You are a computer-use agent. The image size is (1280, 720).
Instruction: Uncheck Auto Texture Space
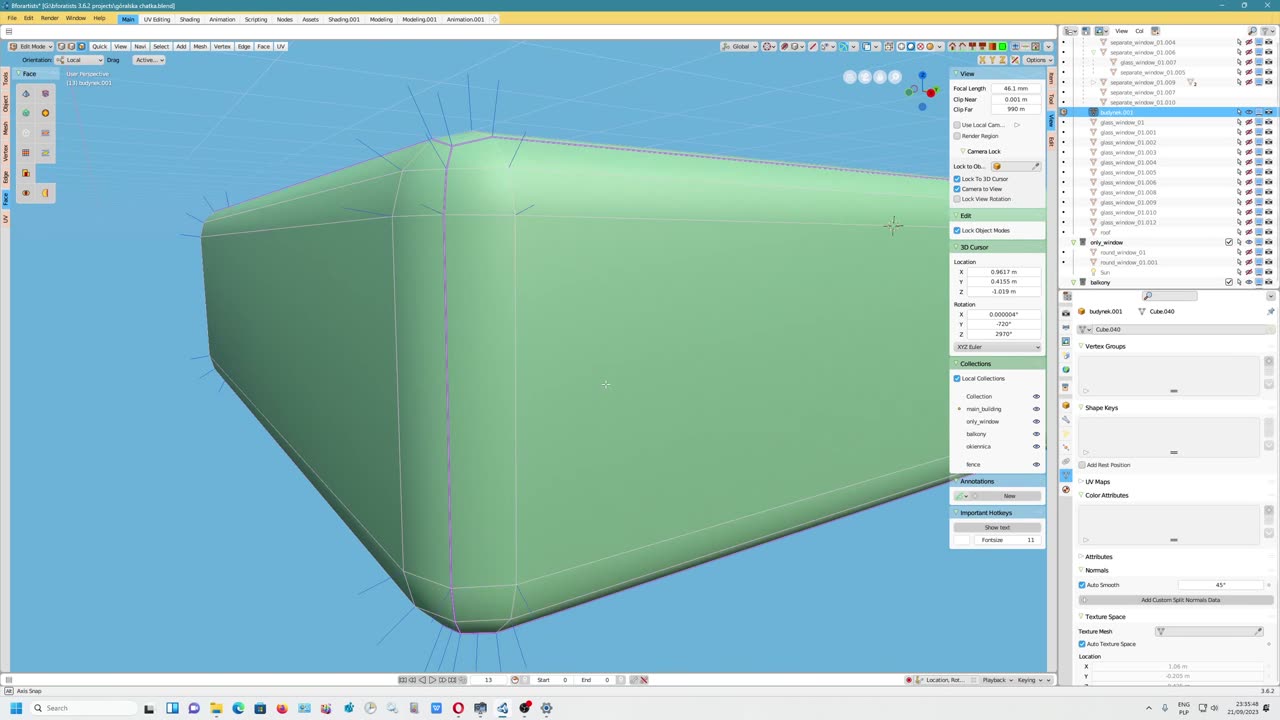[x=1082, y=644]
